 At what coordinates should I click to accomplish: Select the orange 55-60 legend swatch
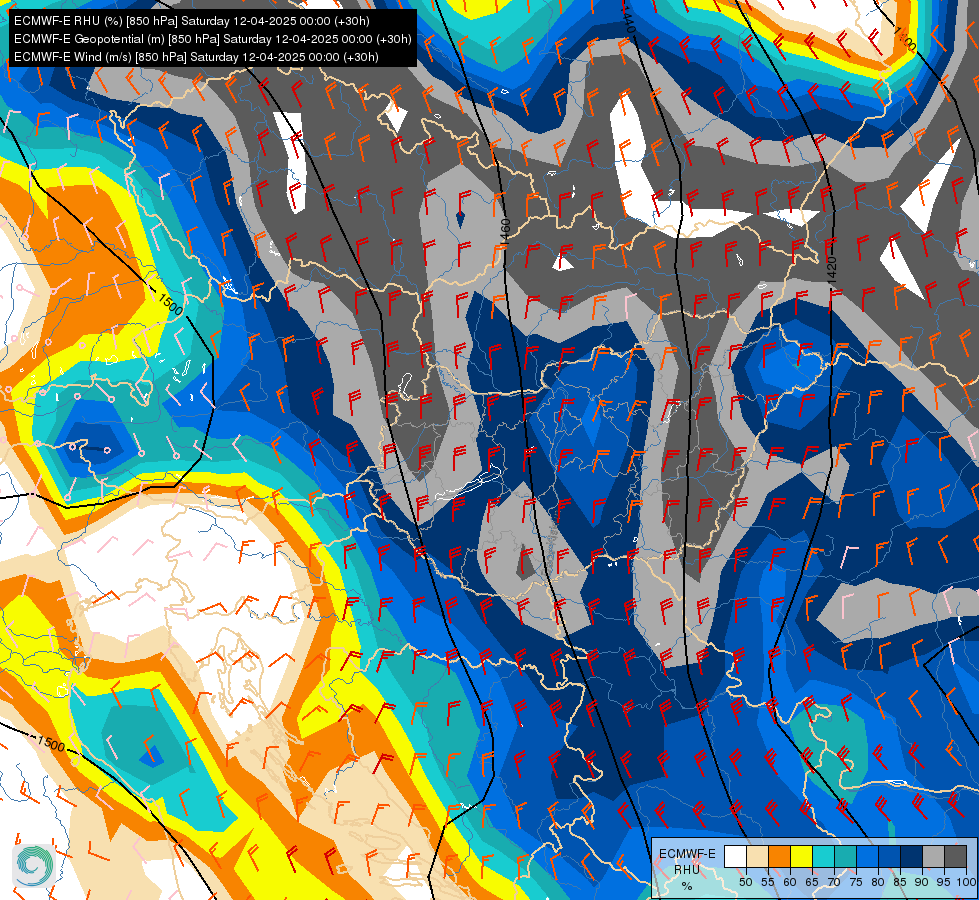(780, 856)
